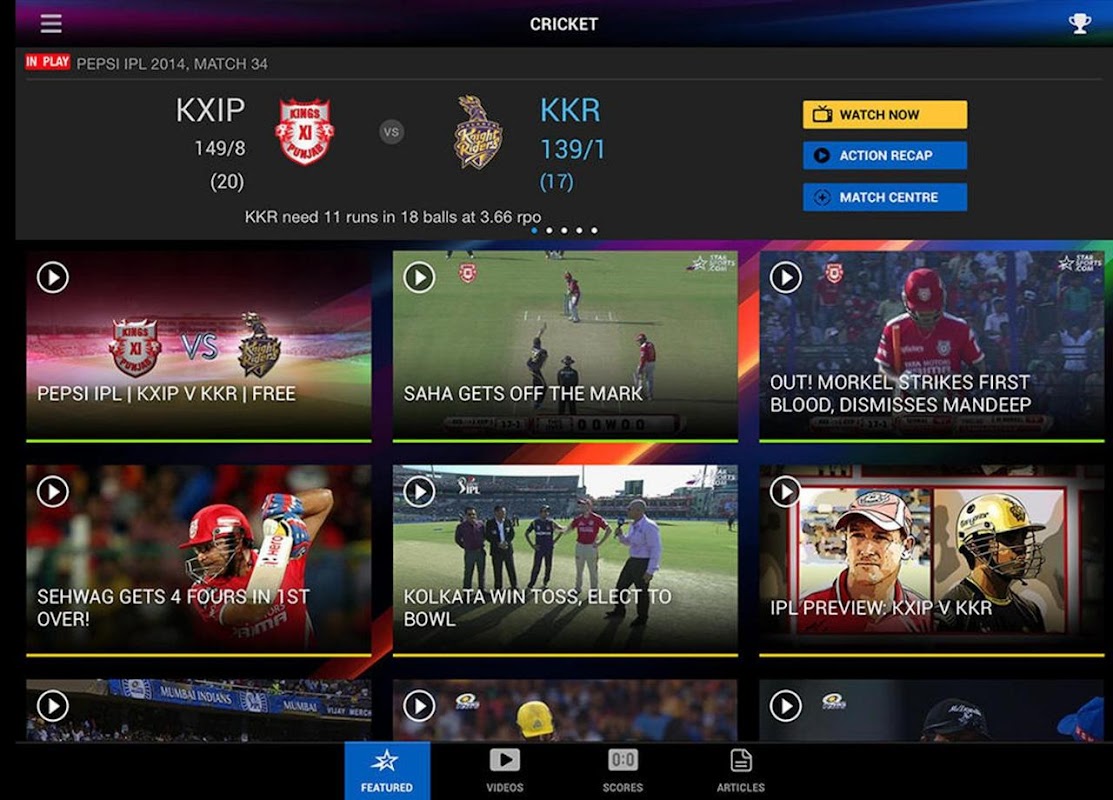Tap the plus icon on Match Centre
1113x800 pixels.
pos(822,197)
